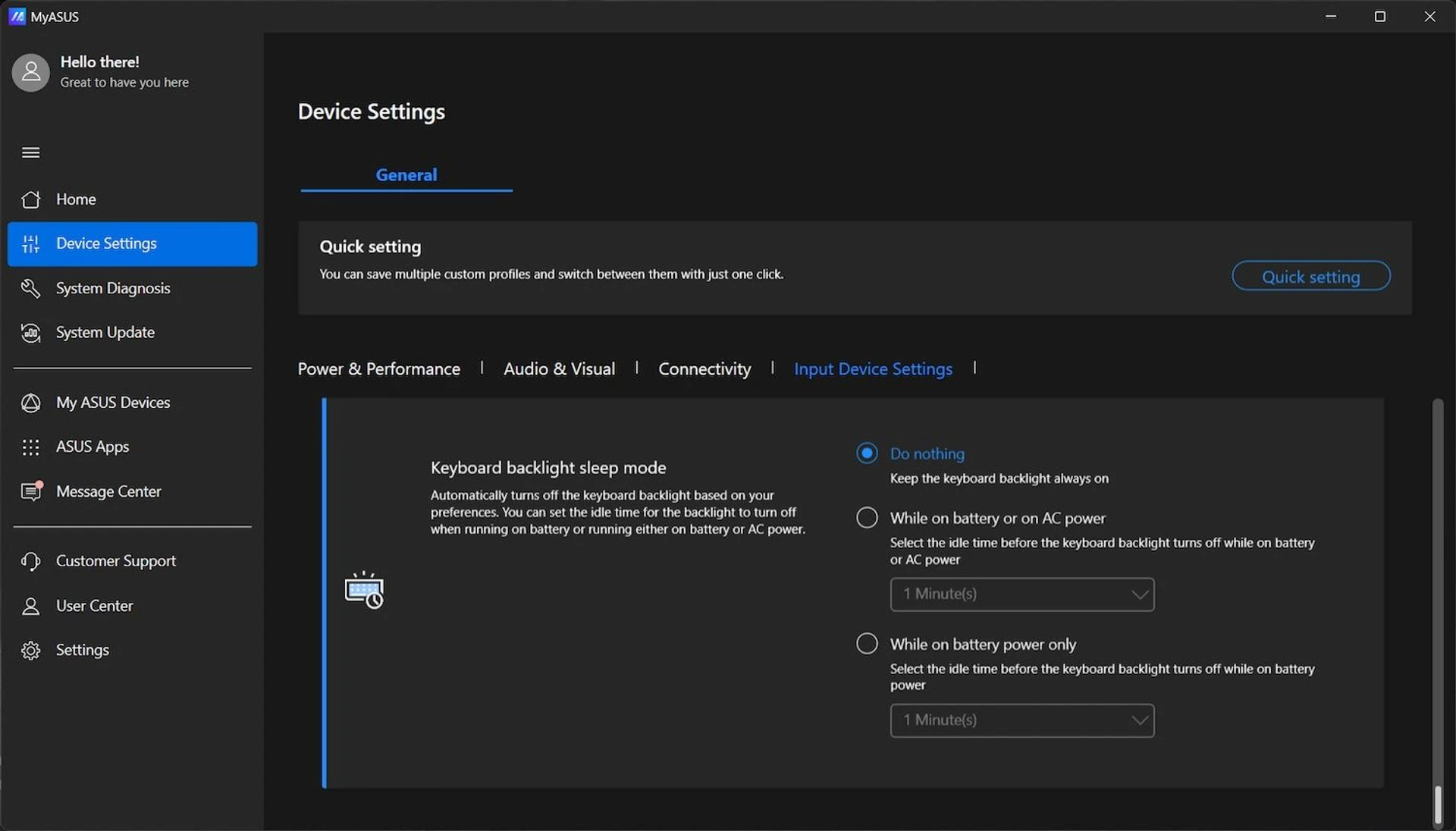1456x831 pixels.
Task: Click the MyASUS logo icon in title bar
Action: click(17, 16)
